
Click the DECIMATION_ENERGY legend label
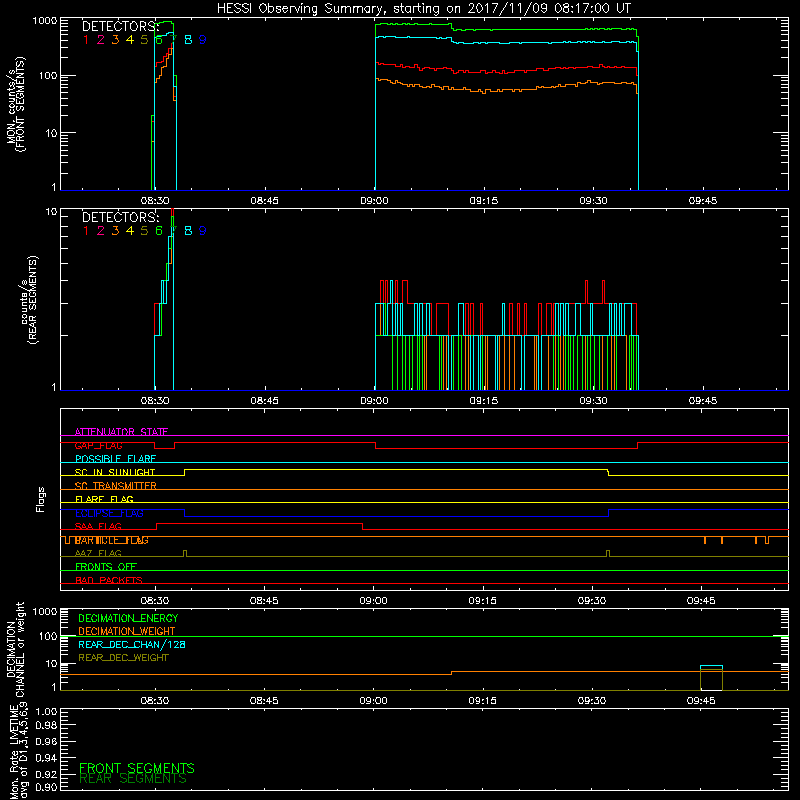click(x=128, y=618)
